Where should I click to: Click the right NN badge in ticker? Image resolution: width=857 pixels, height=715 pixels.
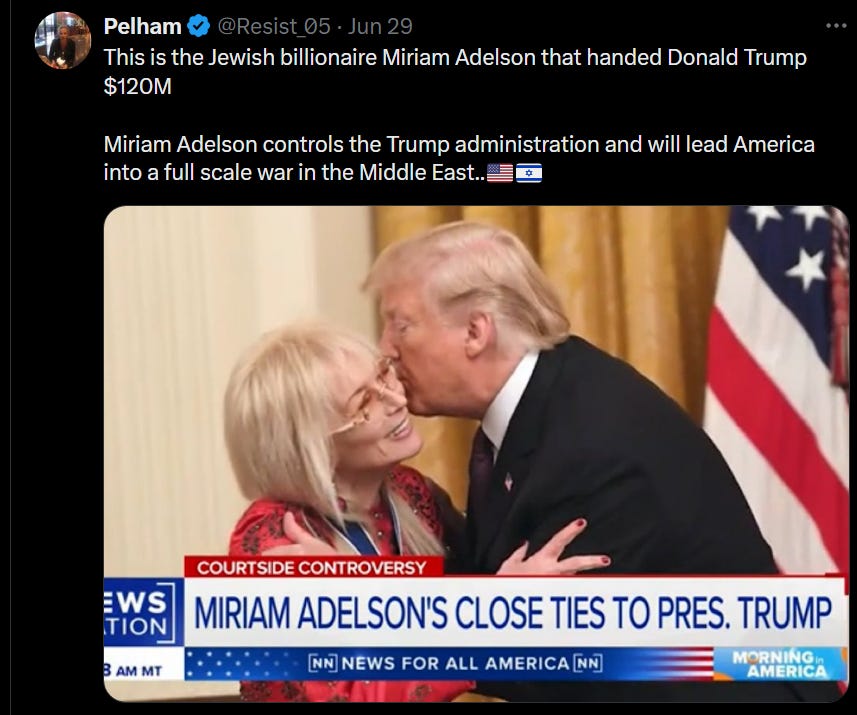coord(588,663)
